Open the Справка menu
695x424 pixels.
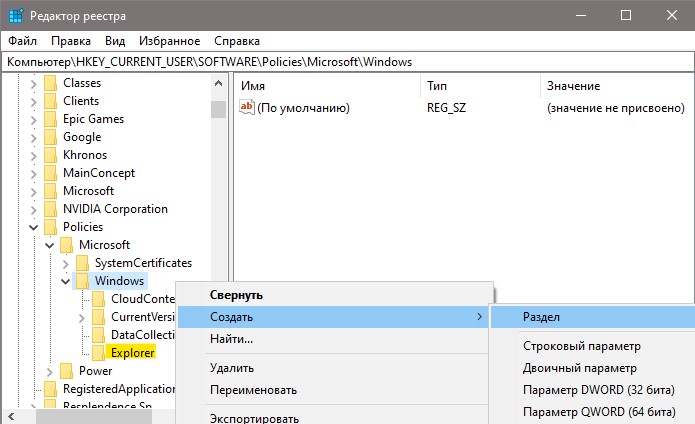(237, 41)
